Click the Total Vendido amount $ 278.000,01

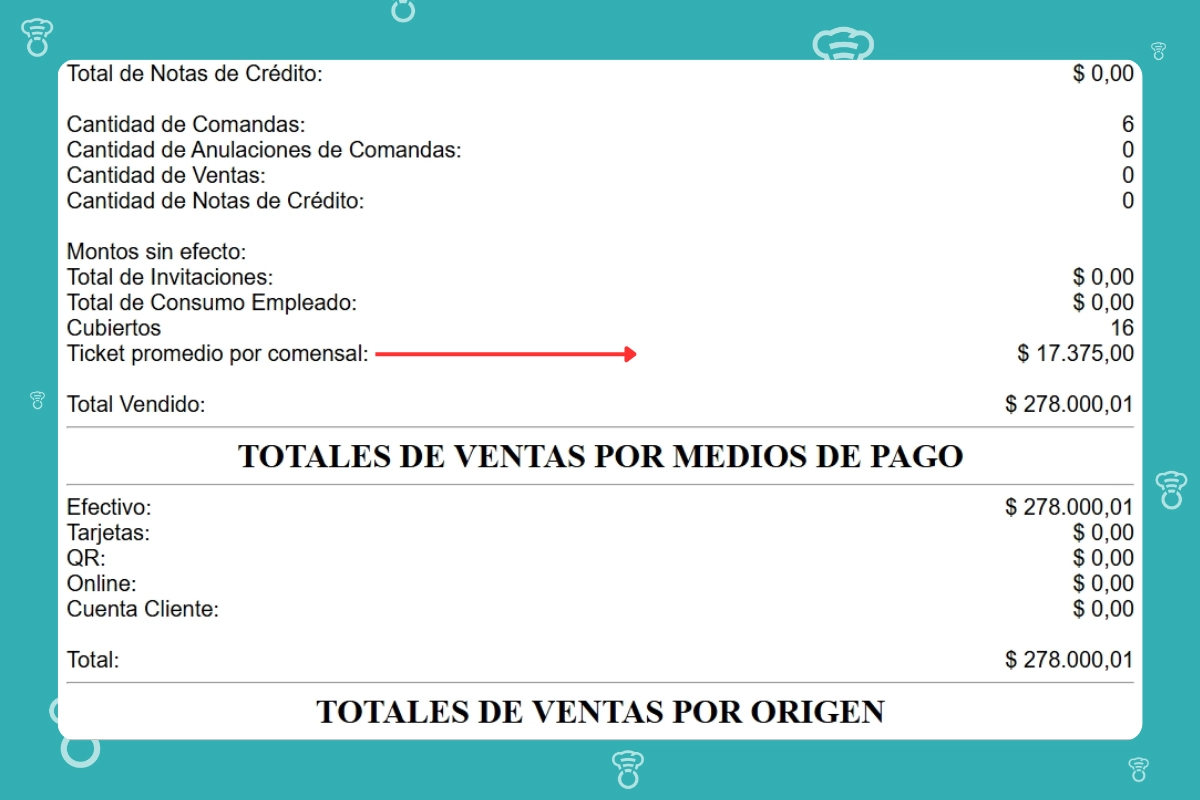tap(1069, 405)
